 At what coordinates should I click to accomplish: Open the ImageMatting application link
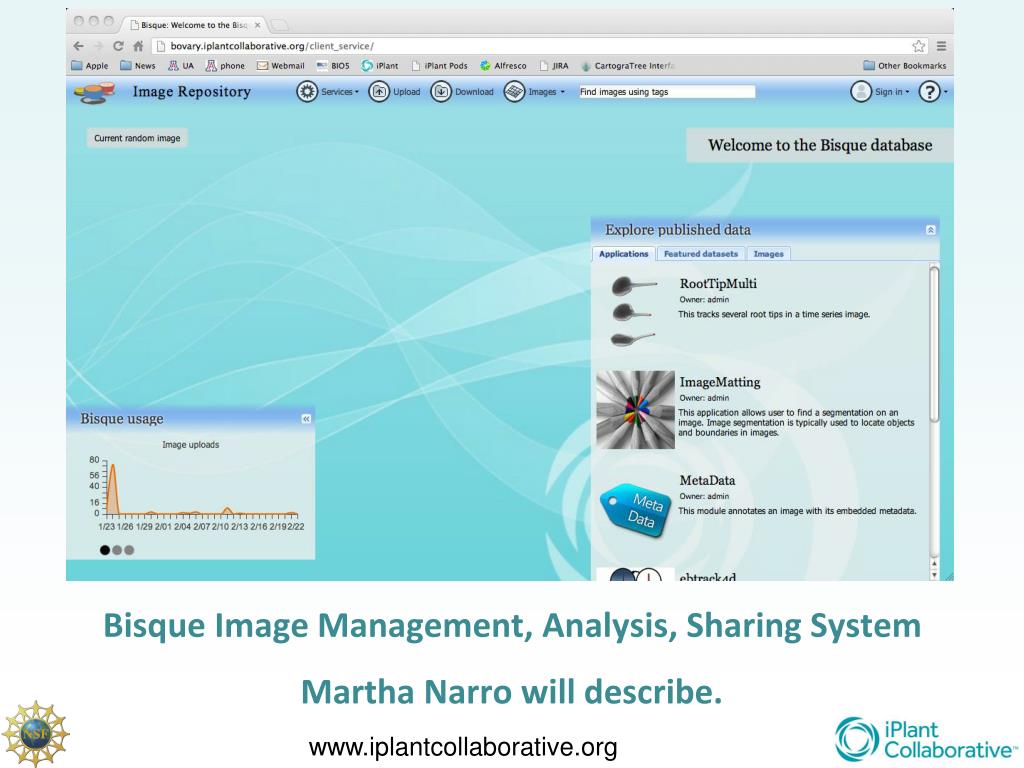click(720, 382)
